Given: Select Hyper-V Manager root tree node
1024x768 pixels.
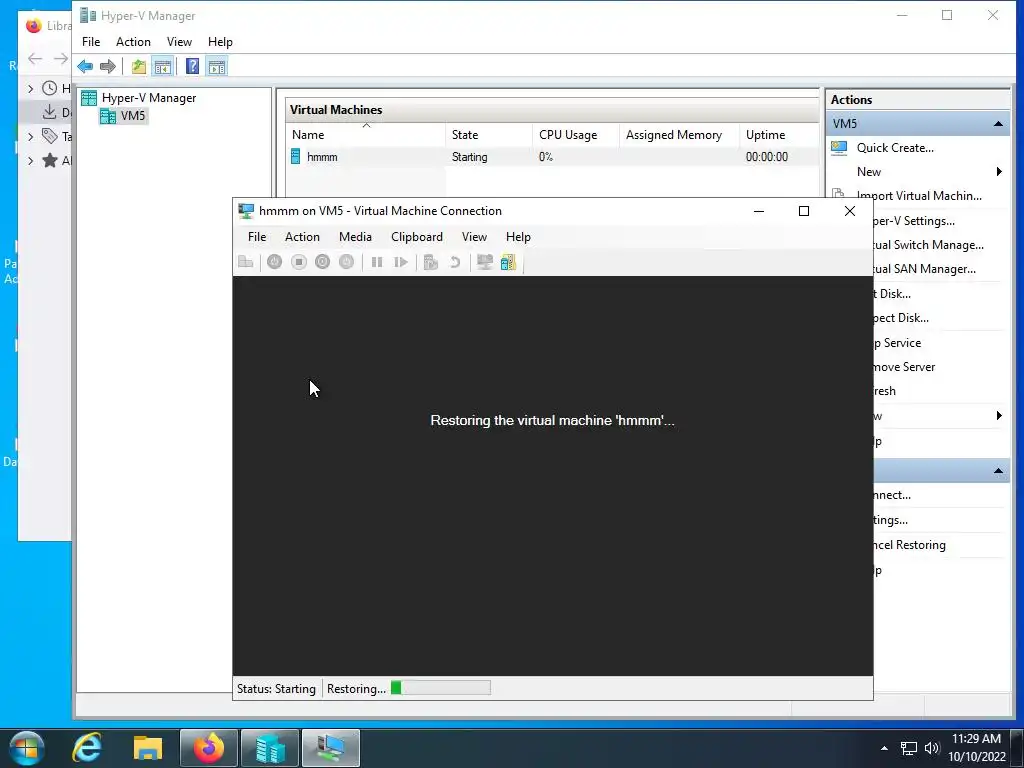Looking at the screenshot, I should 148,98.
